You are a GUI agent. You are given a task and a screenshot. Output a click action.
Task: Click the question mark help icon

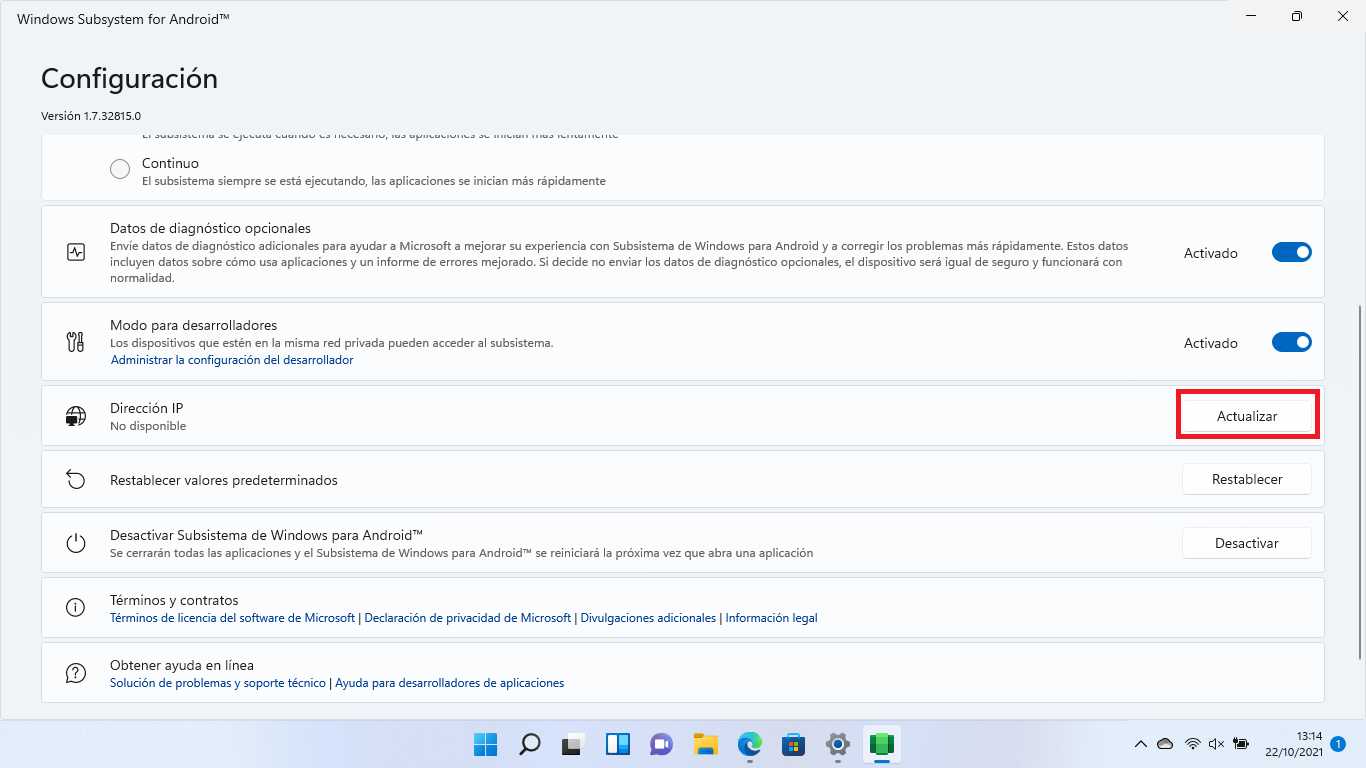click(x=76, y=673)
